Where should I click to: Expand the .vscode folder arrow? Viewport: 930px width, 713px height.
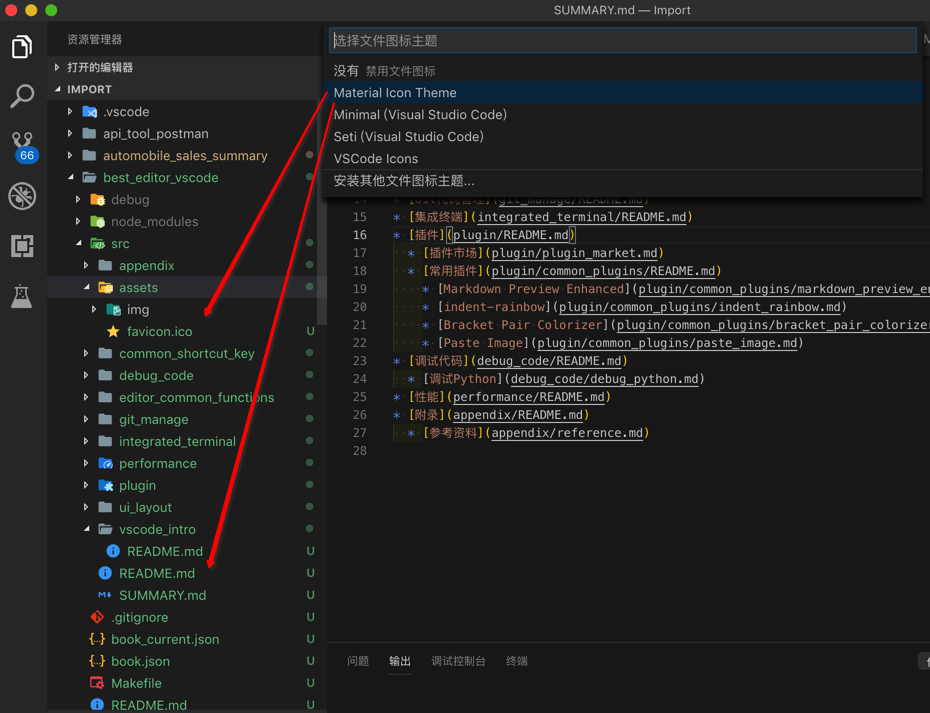click(70, 112)
